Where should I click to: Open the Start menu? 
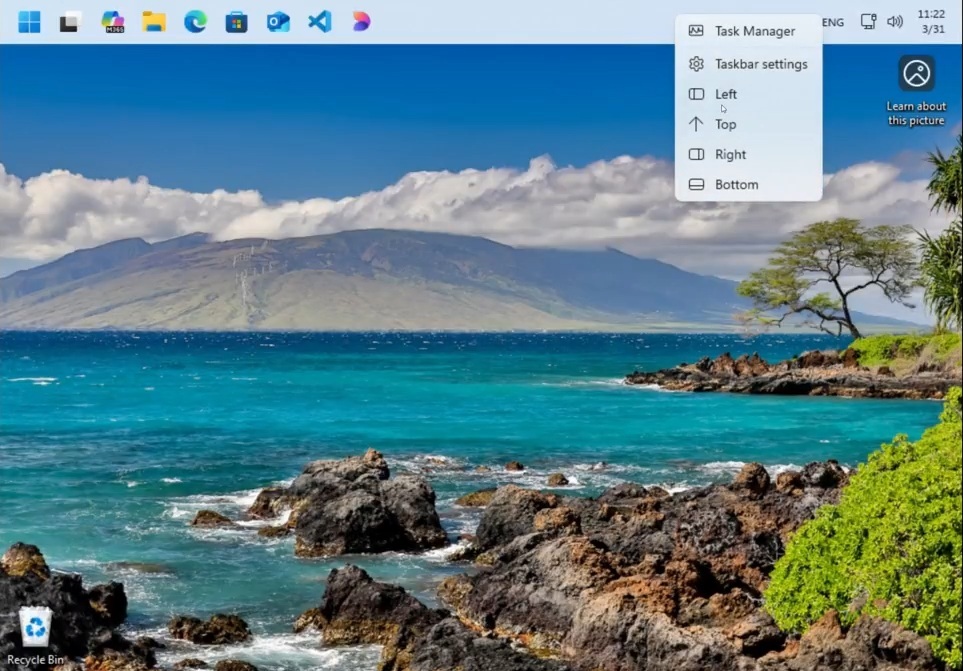pos(28,21)
